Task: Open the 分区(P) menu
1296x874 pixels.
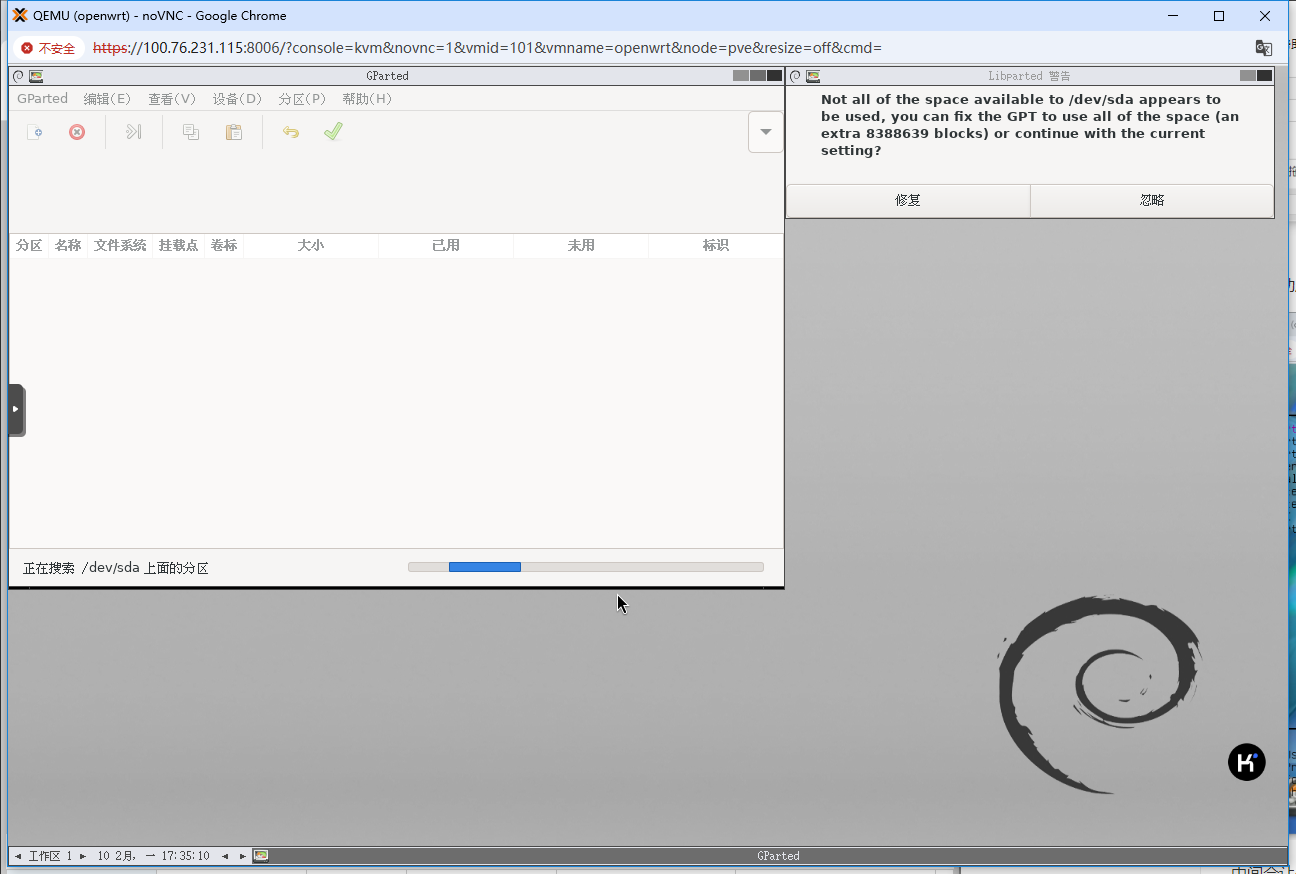Action: [x=302, y=99]
